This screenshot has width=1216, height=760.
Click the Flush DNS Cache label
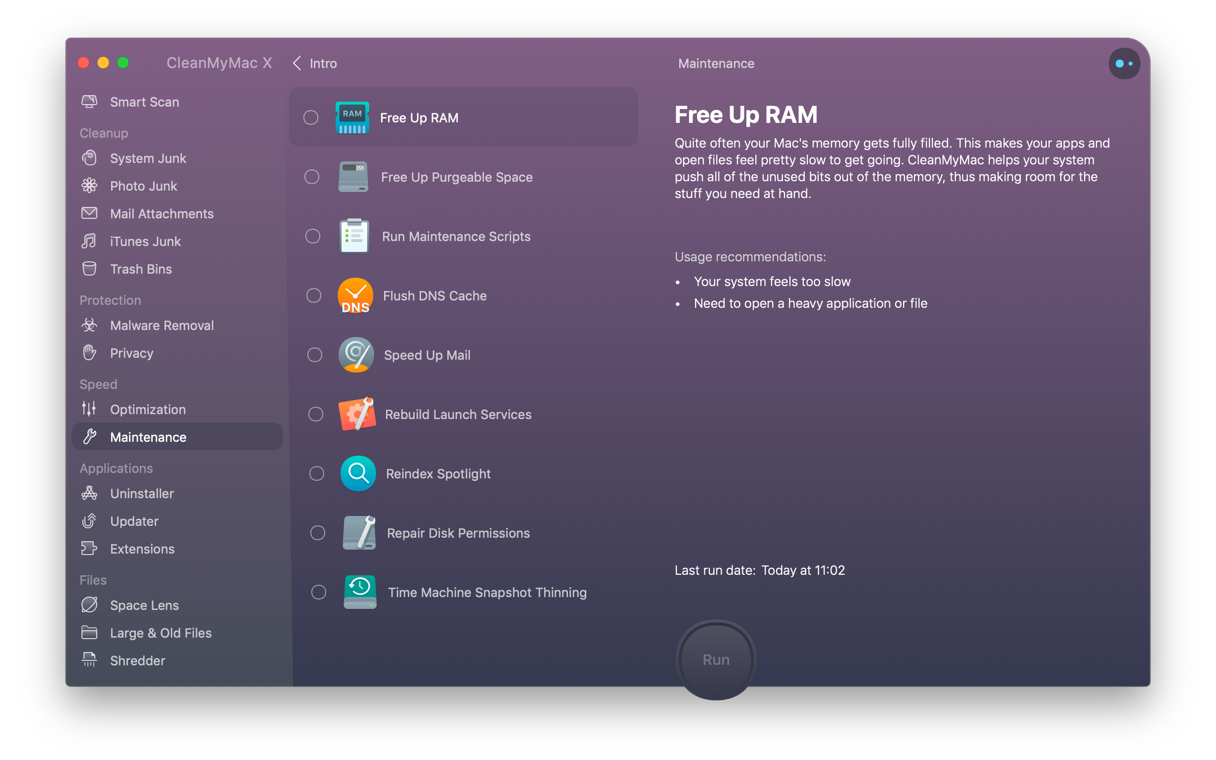tap(435, 296)
